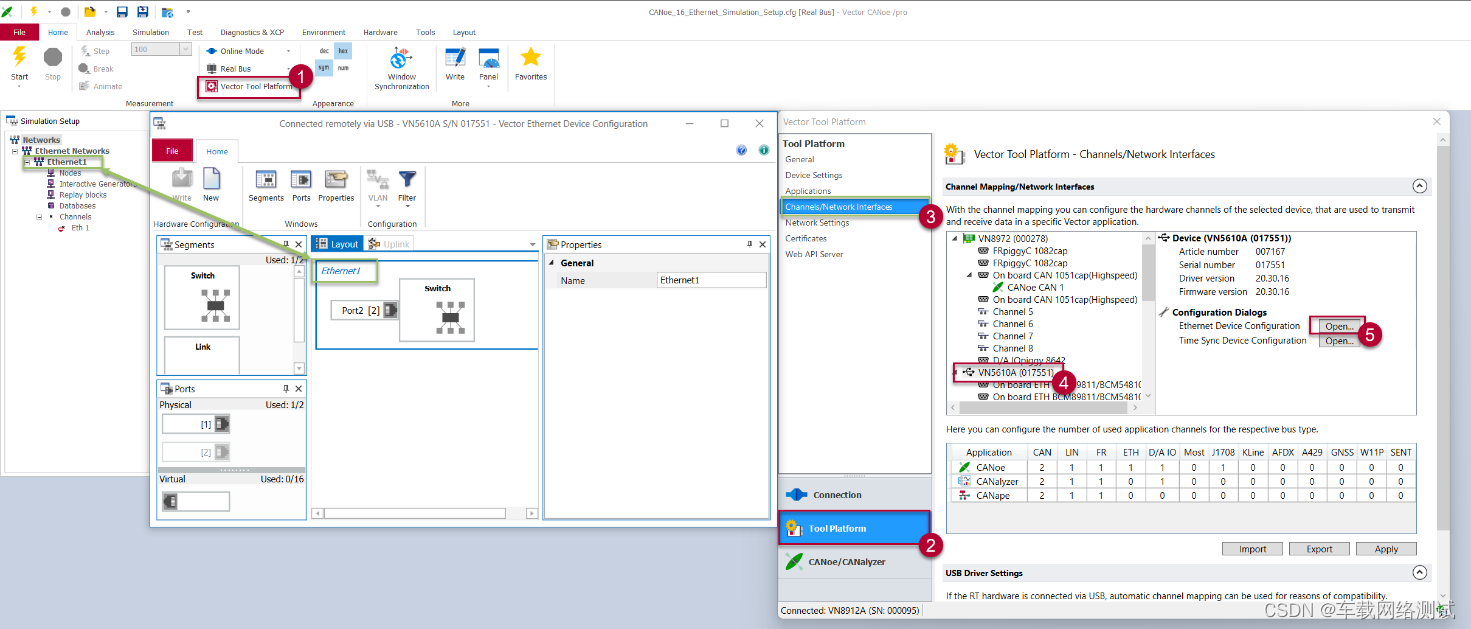This screenshot has height=629, width=1471.
Task: Switch to the Test ribbon tab
Action: pos(195,32)
